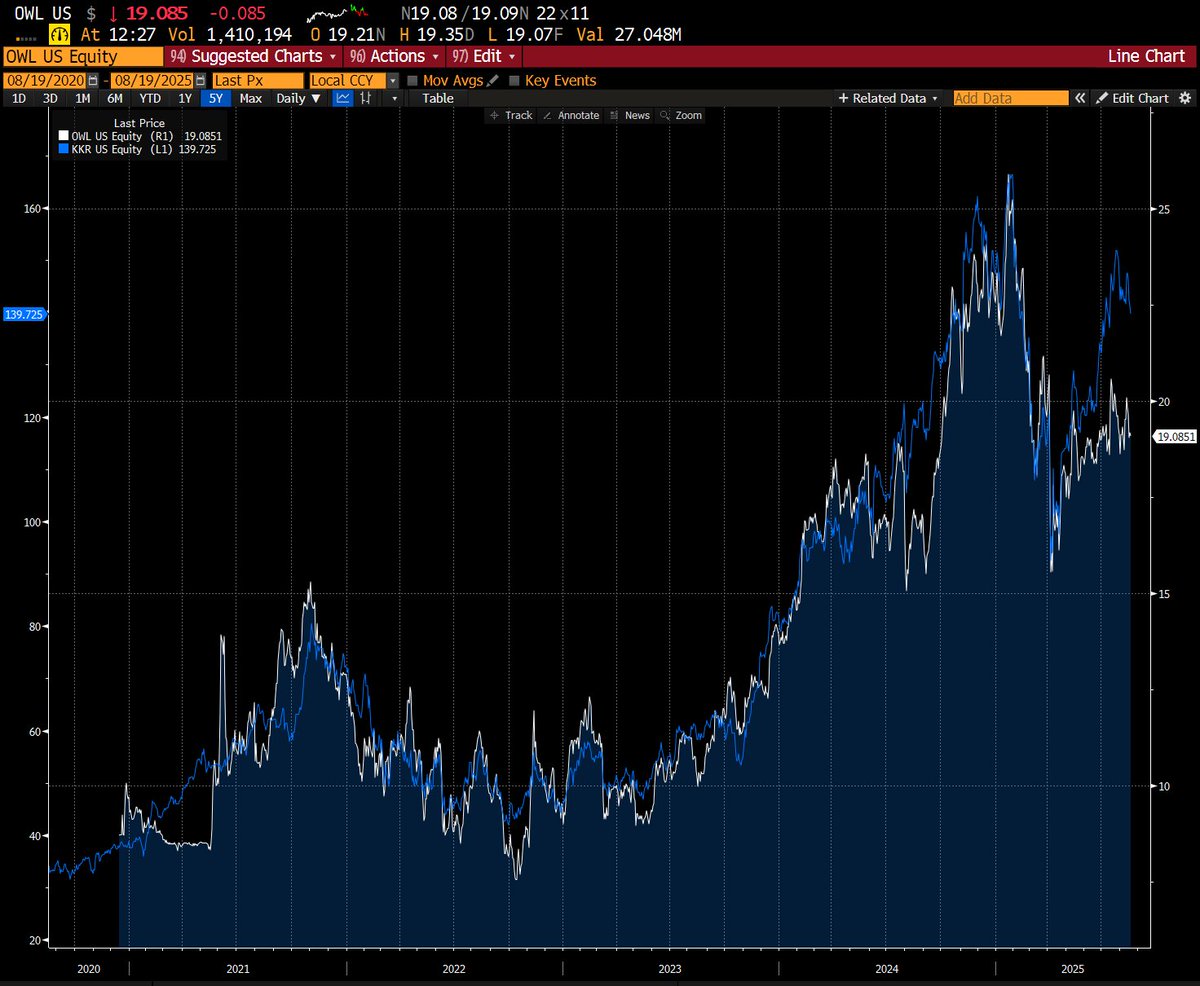1200x986 pixels.
Task: Click the 25 right axis label
Action: [x=1164, y=209]
